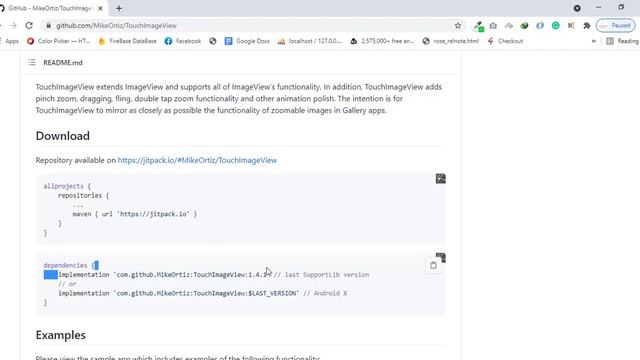This screenshot has width=640, height=360.
Task: Open the camera screenshot extension
Action: pyautogui.click(x=493, y=26)
